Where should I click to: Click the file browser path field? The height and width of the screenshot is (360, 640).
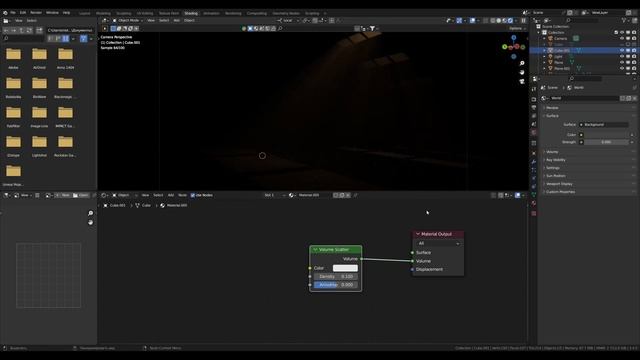[x=70, y=30]
